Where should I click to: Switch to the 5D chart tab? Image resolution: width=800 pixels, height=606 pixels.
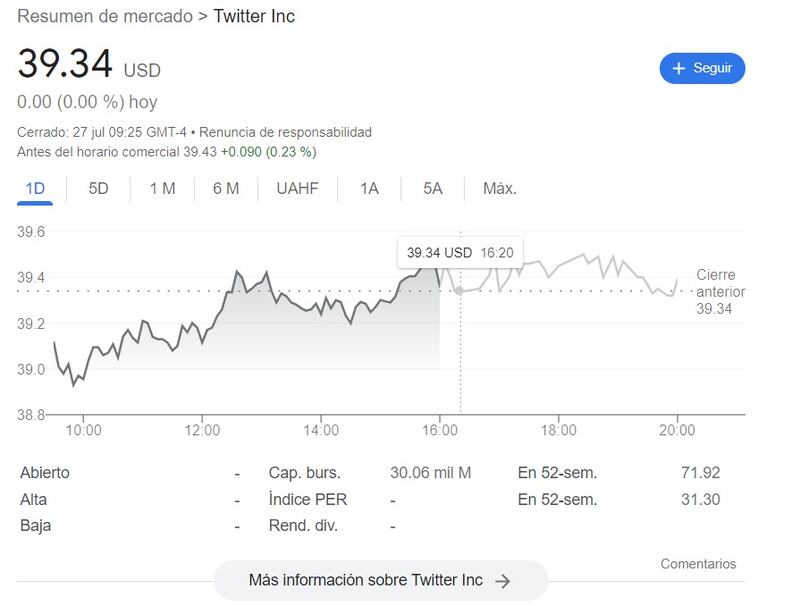coord(98,189)
